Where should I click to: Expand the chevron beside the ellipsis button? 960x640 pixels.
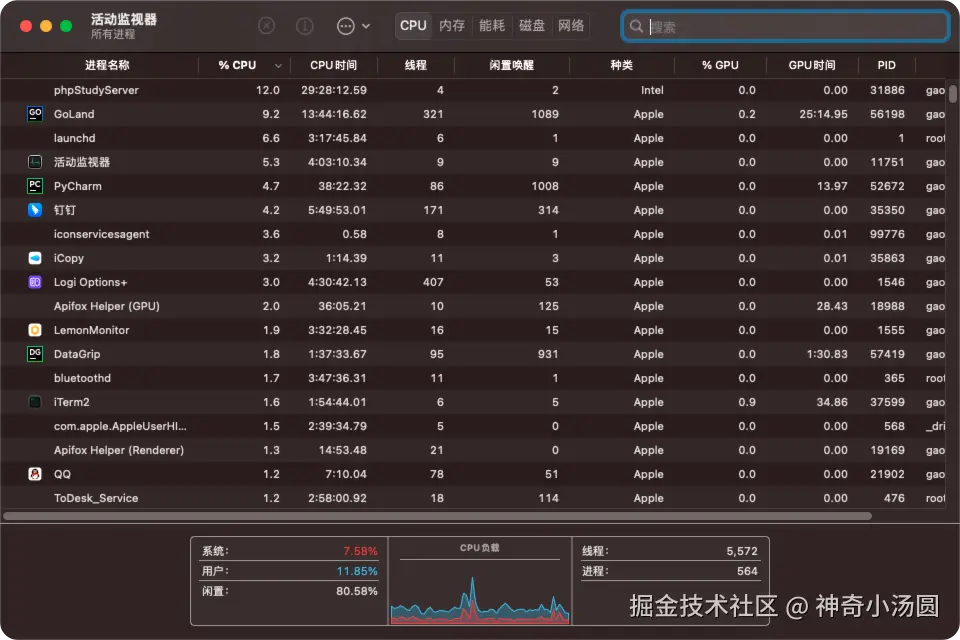(366, 26)
